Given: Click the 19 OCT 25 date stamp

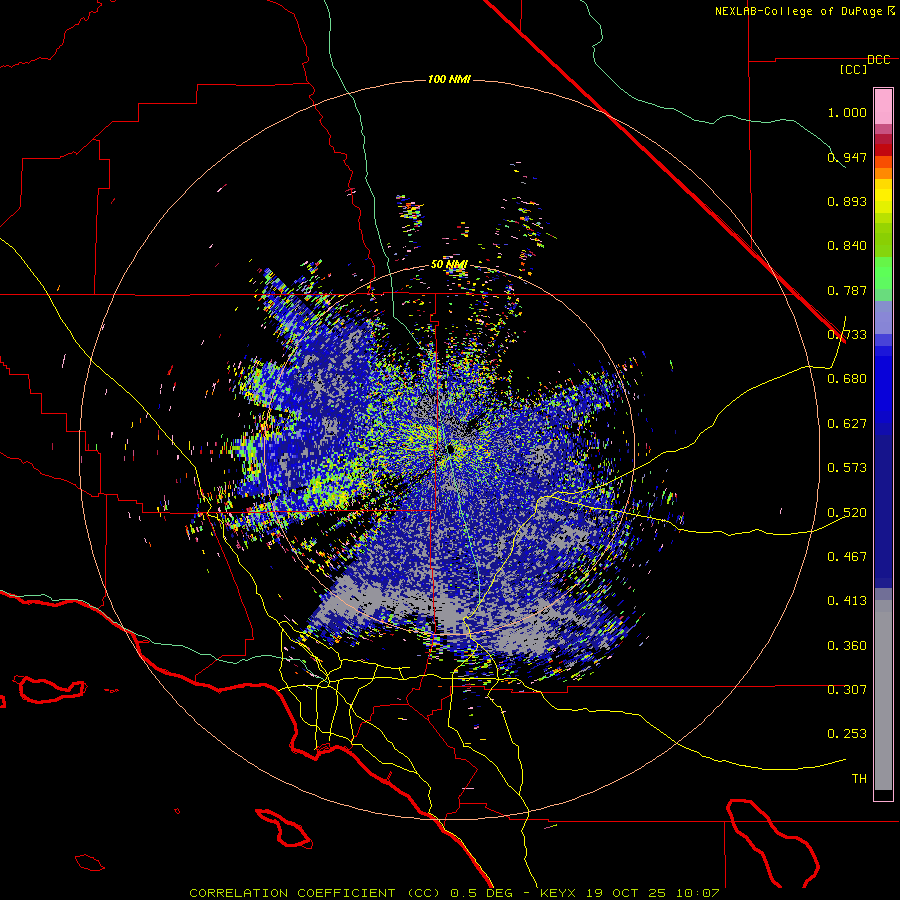Looking at the screenshot, I should 627,893.
